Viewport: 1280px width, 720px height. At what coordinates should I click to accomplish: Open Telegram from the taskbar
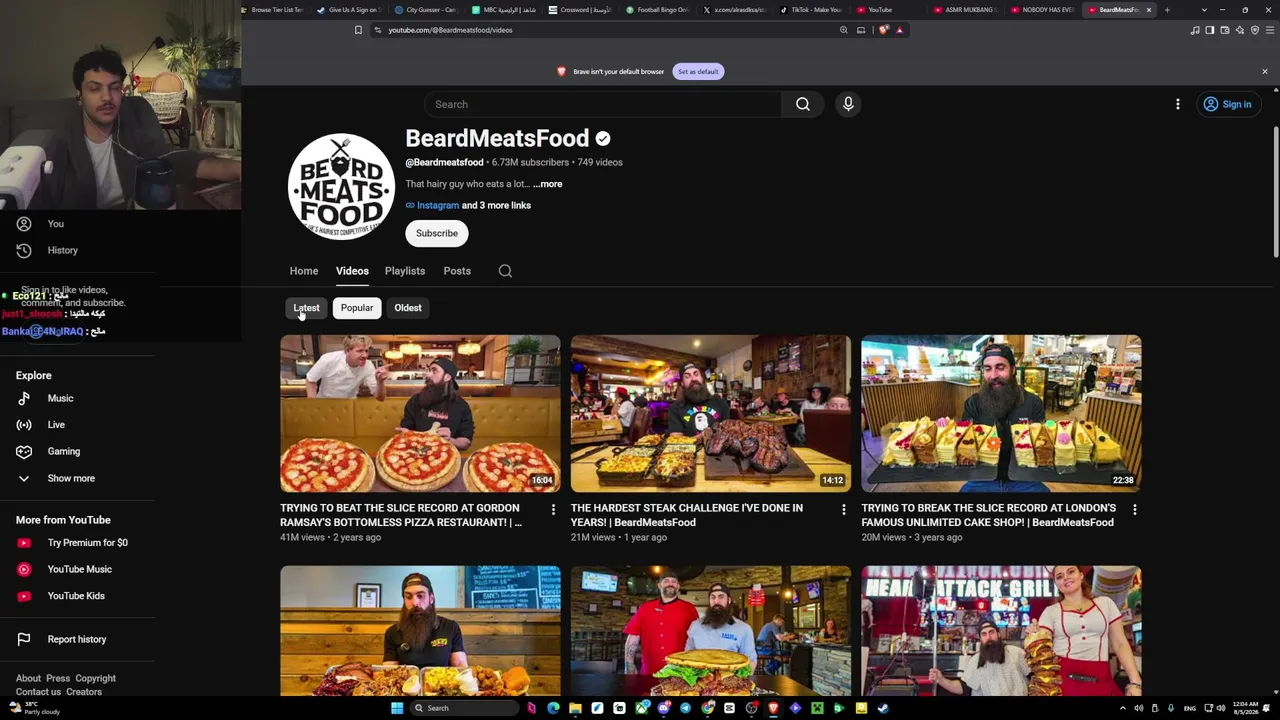[685, 708]
